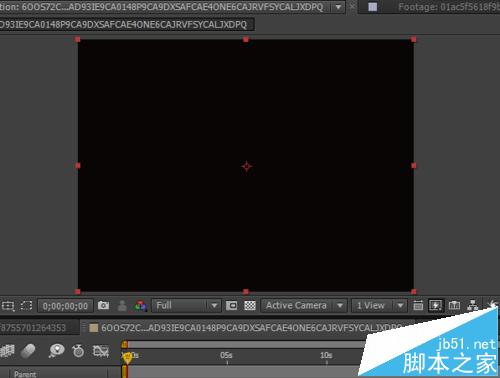Click the footage tab color icon square
500x378 pixels.
tap(373, 7)
